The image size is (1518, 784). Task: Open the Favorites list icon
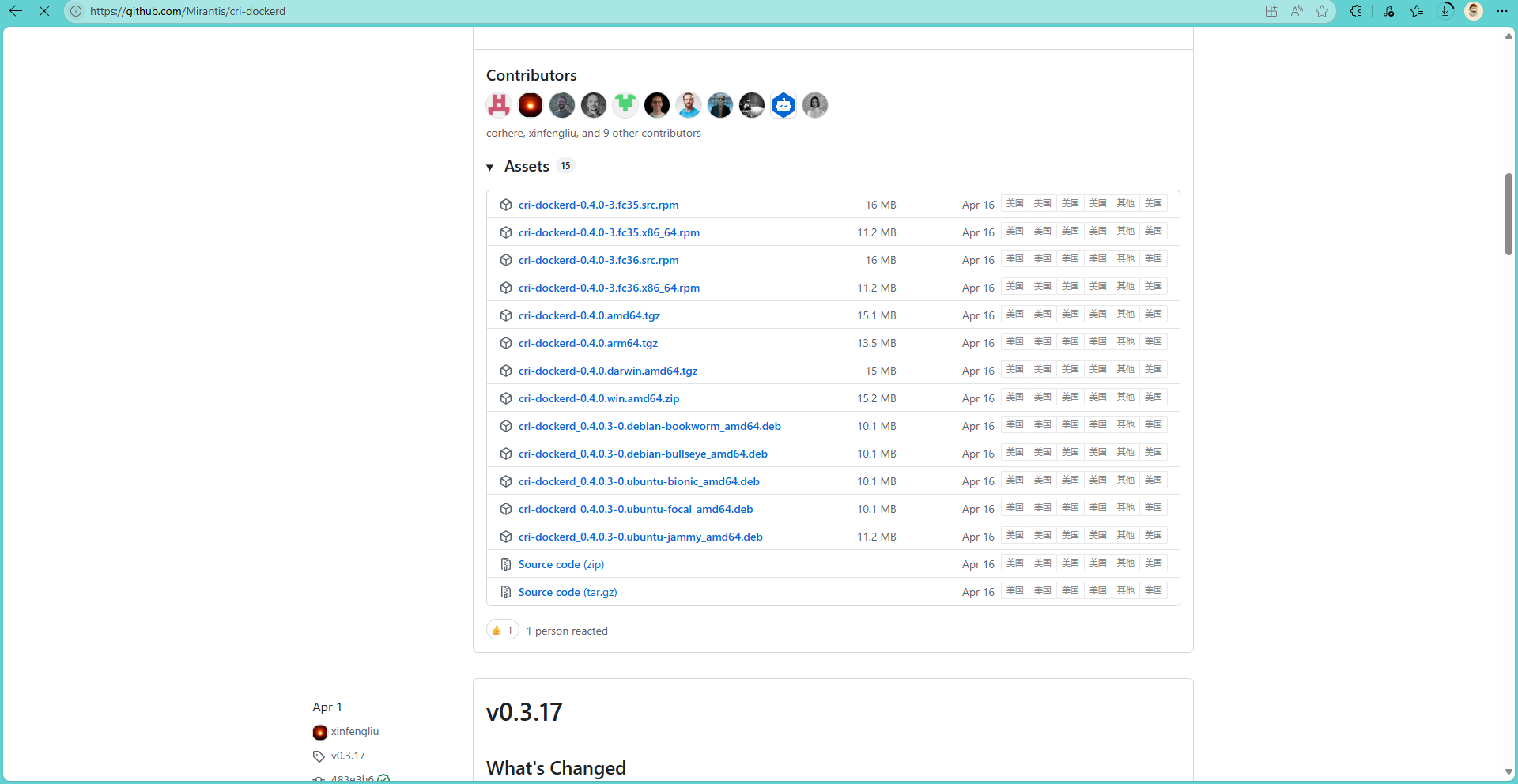click(1417, 11)
